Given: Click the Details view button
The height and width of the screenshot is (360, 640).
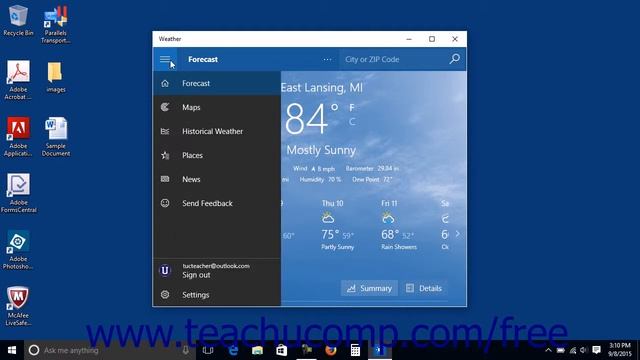Looking at the screenshot, I should tap(424, 288).
